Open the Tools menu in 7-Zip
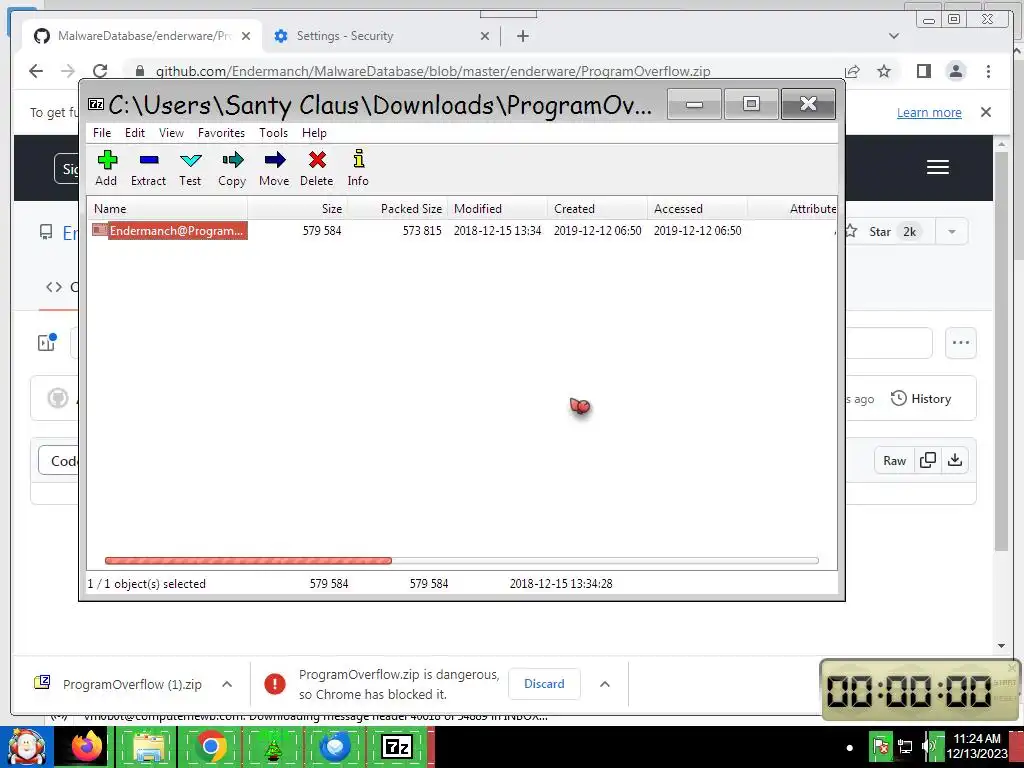The width and height of the screenshot is (1024, 768). [x=273, y=133]
